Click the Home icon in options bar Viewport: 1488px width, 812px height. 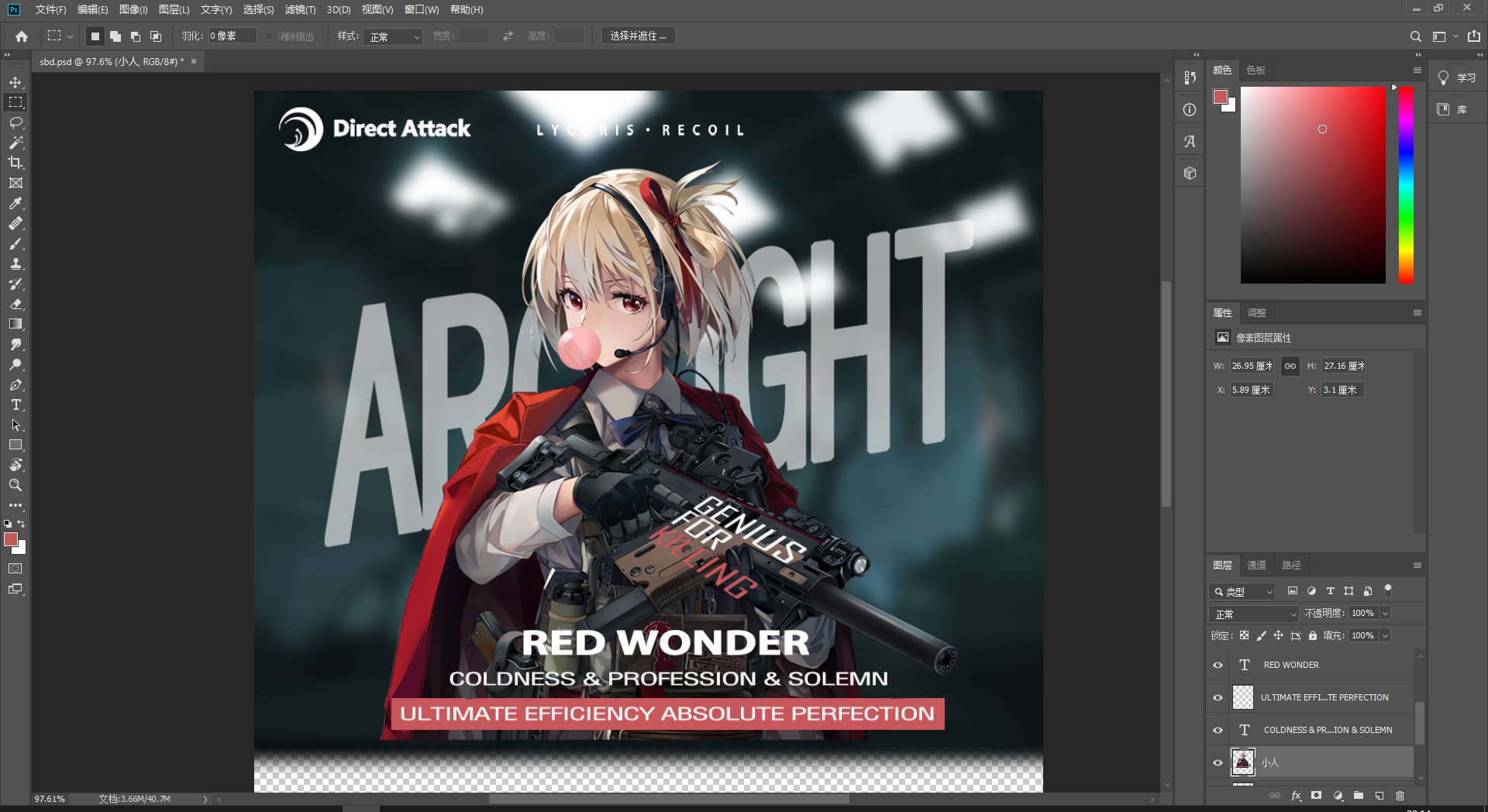tap(22, 36)
